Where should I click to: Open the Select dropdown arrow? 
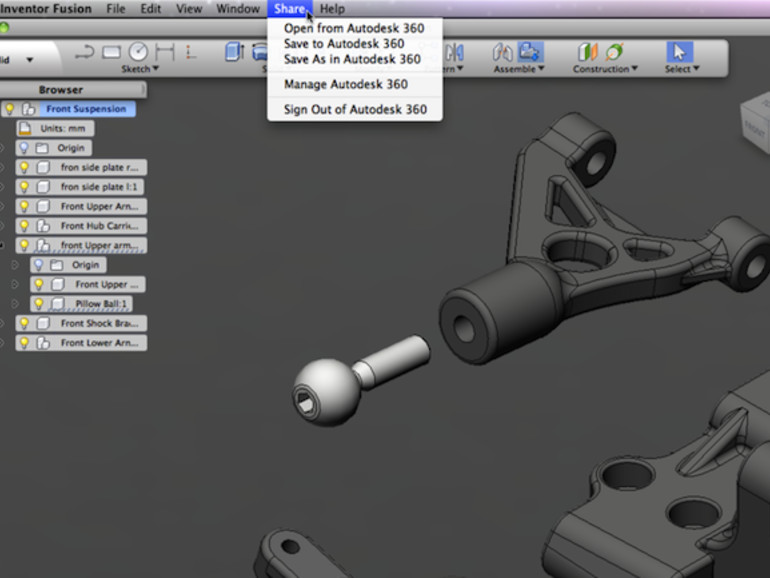click(696, 68)
